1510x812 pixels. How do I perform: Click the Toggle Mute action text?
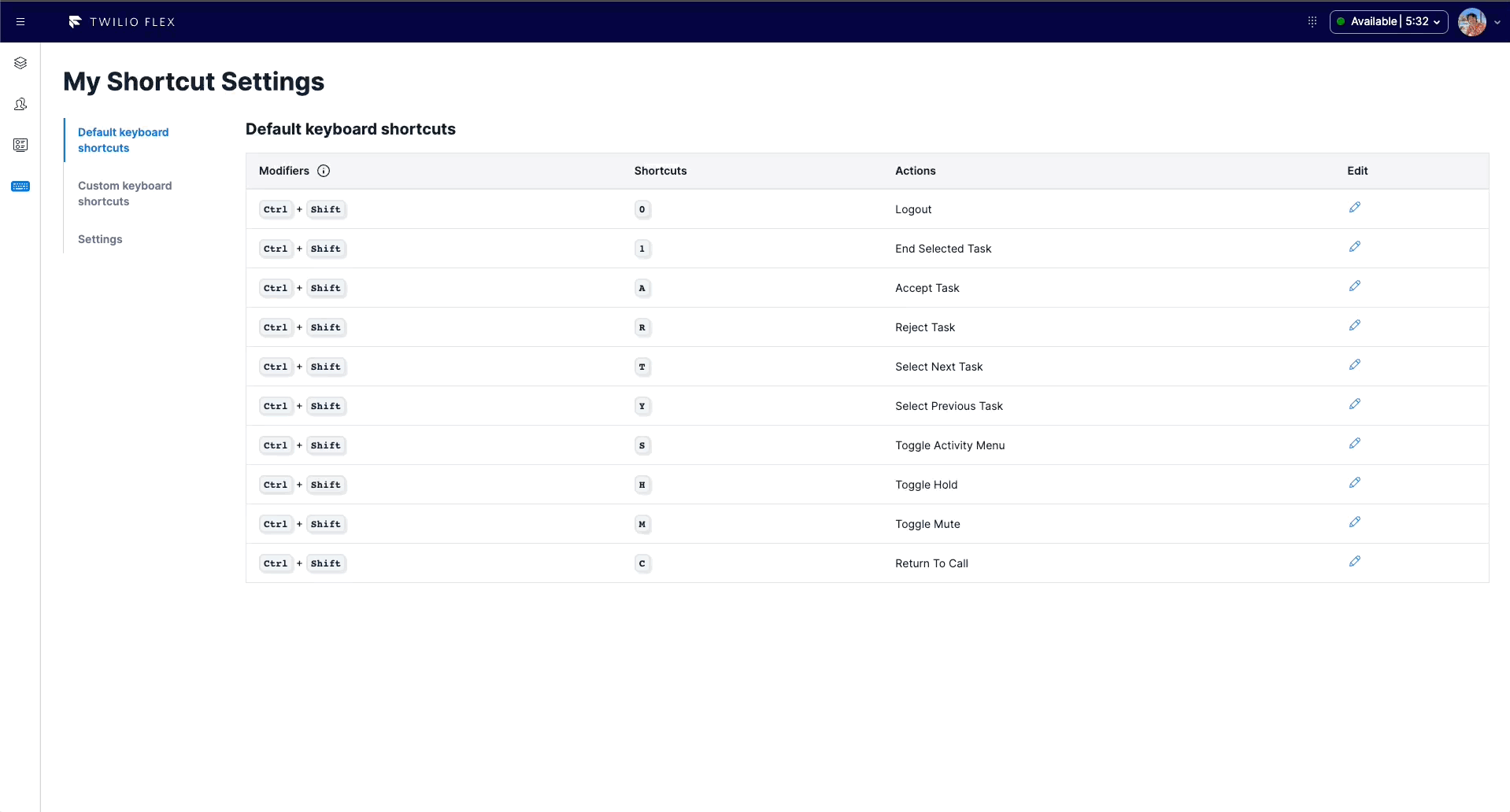click(x=927, y=524)
